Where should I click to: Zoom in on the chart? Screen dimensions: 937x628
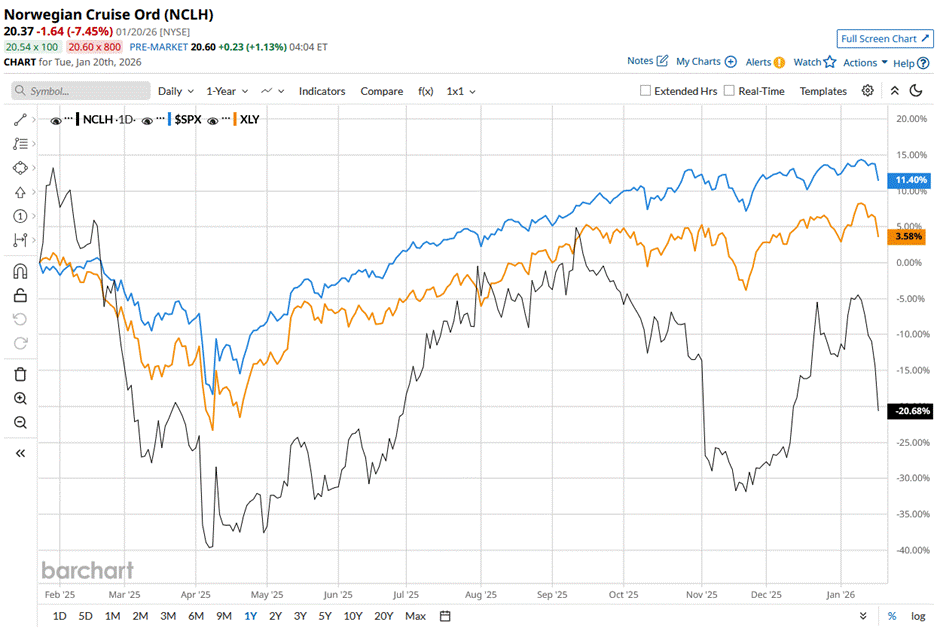20,399
